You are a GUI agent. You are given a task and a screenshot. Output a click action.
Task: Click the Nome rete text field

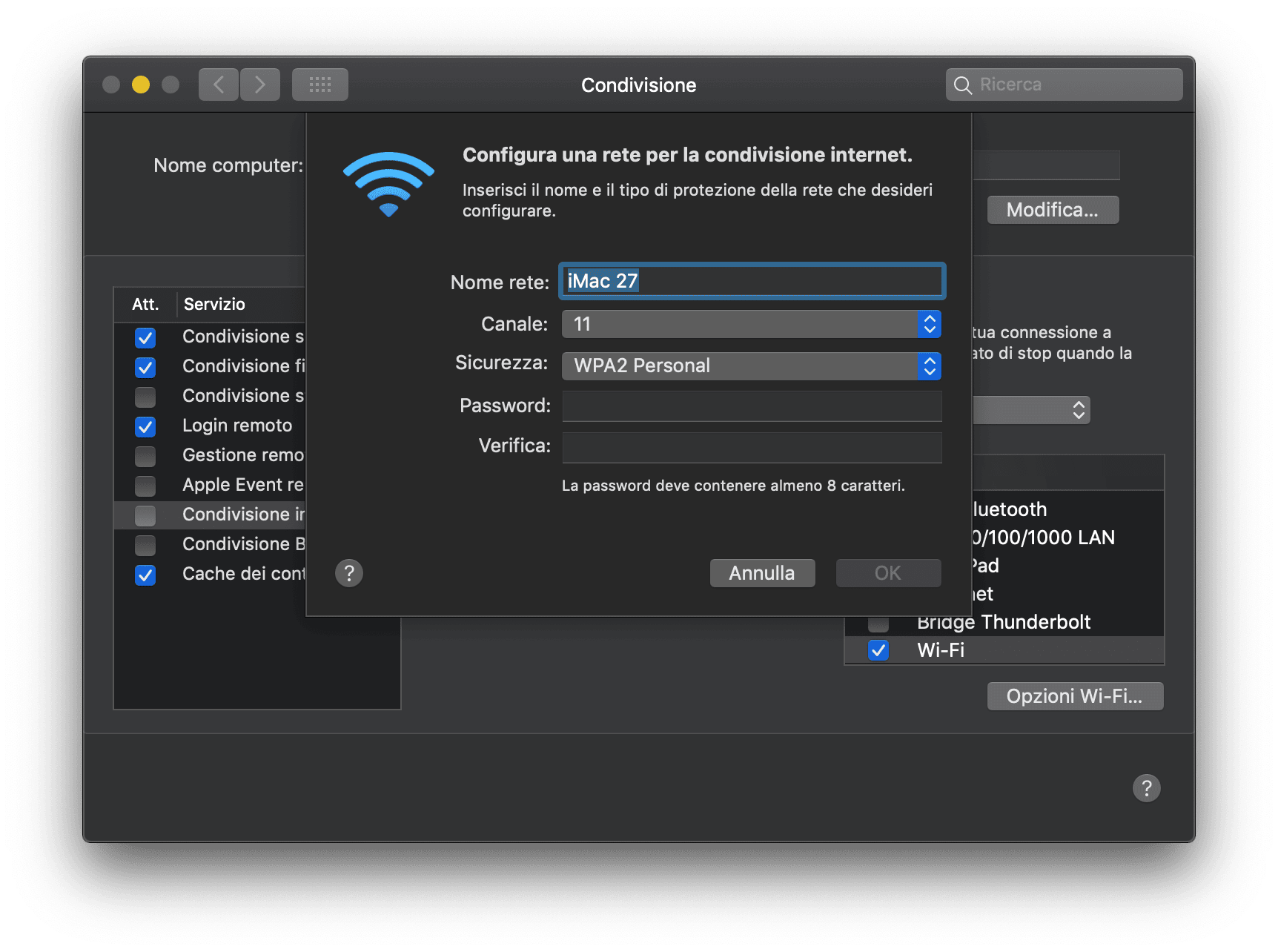tap(752, 281)
